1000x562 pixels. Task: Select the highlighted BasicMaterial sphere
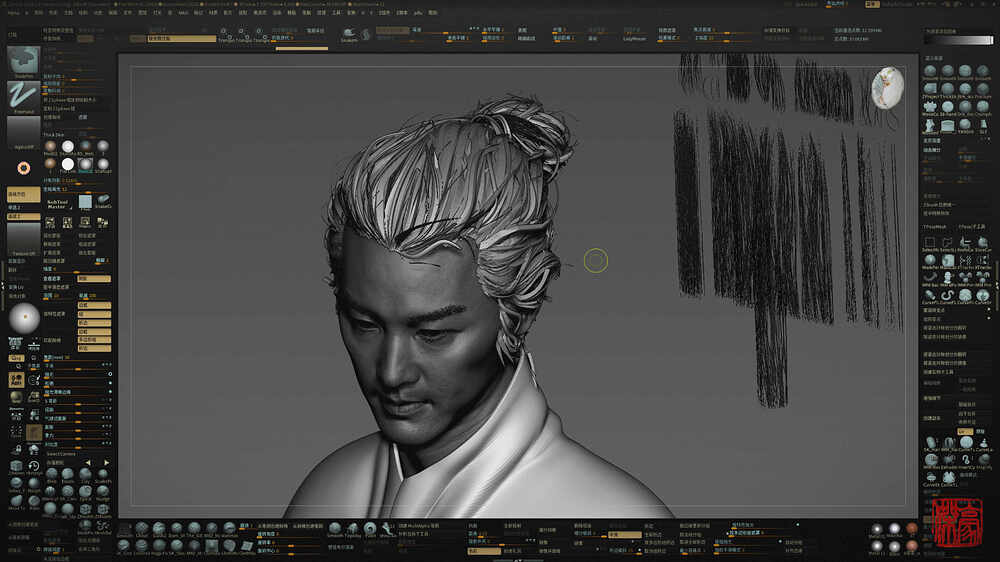tap(85, 165)
